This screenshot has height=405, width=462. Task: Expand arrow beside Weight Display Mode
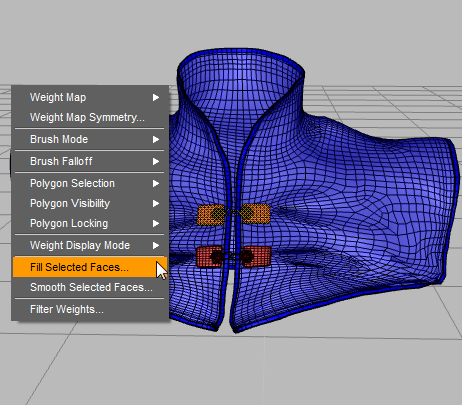pyautogui.click(x=156, y=245)
